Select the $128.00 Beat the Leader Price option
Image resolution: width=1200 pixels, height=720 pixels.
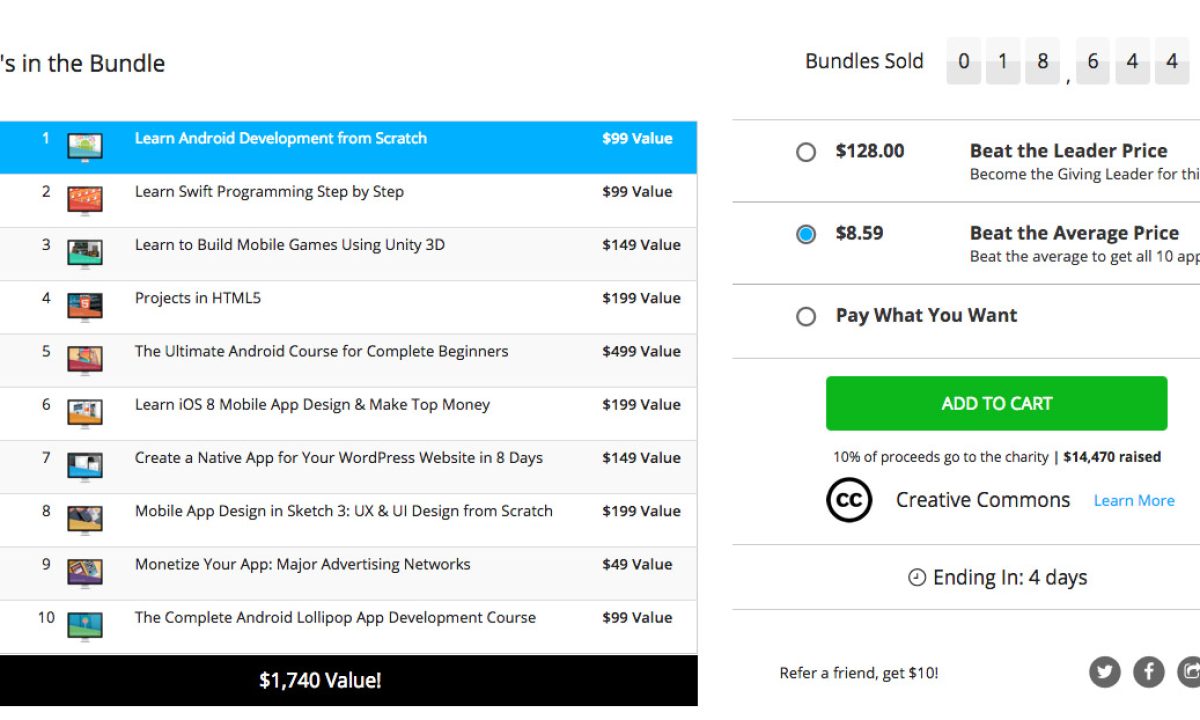coord(806,152)
